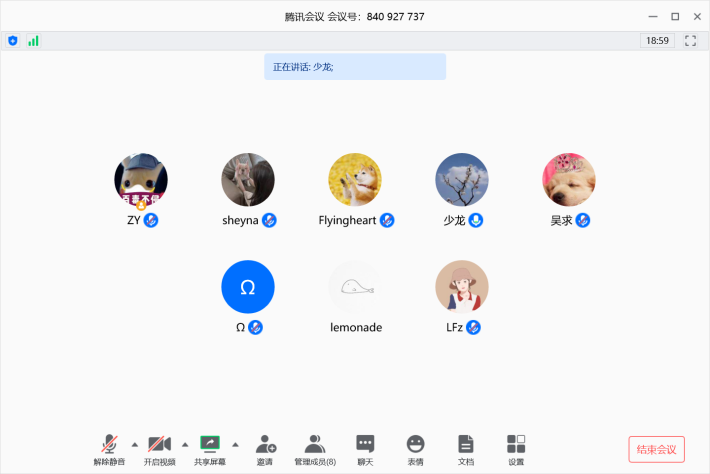Select the lemonade participant avatar

(x=355, y=287)
